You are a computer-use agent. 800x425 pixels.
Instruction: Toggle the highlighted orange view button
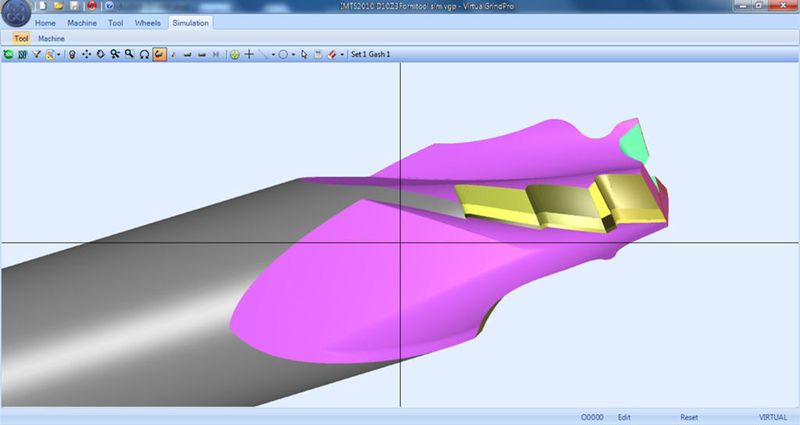point(159,54)
